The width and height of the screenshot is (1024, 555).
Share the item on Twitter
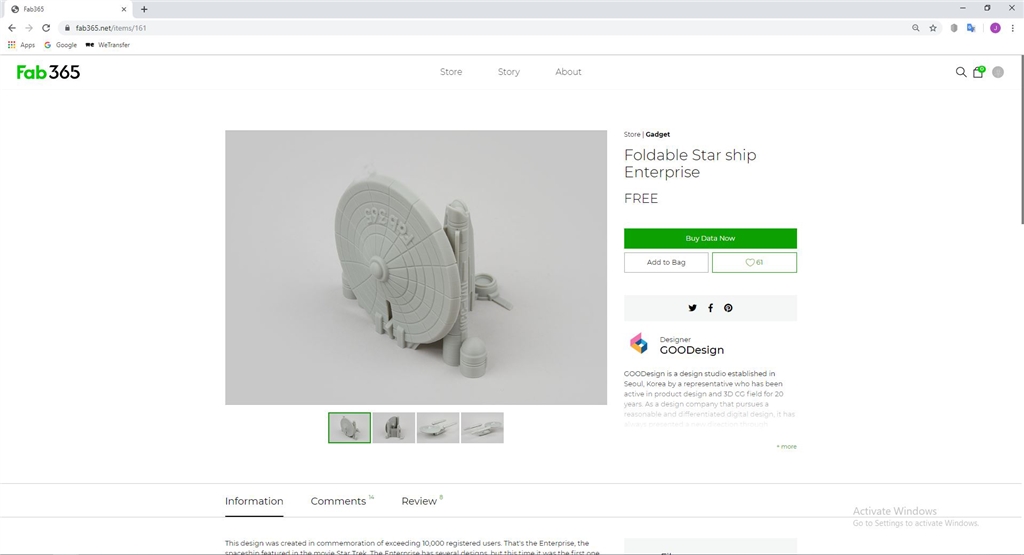tap(692, 308)
